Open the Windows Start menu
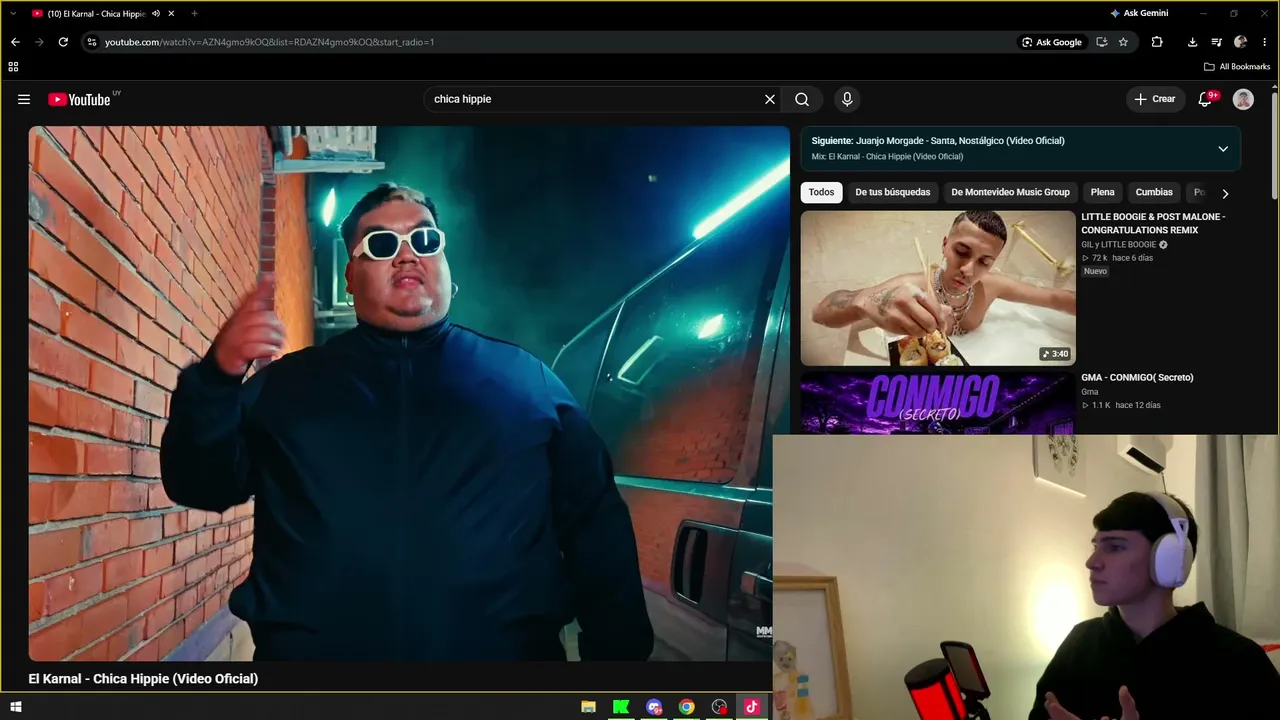Viewport: 1280px width, 720px height. click(x=15, y=707)
